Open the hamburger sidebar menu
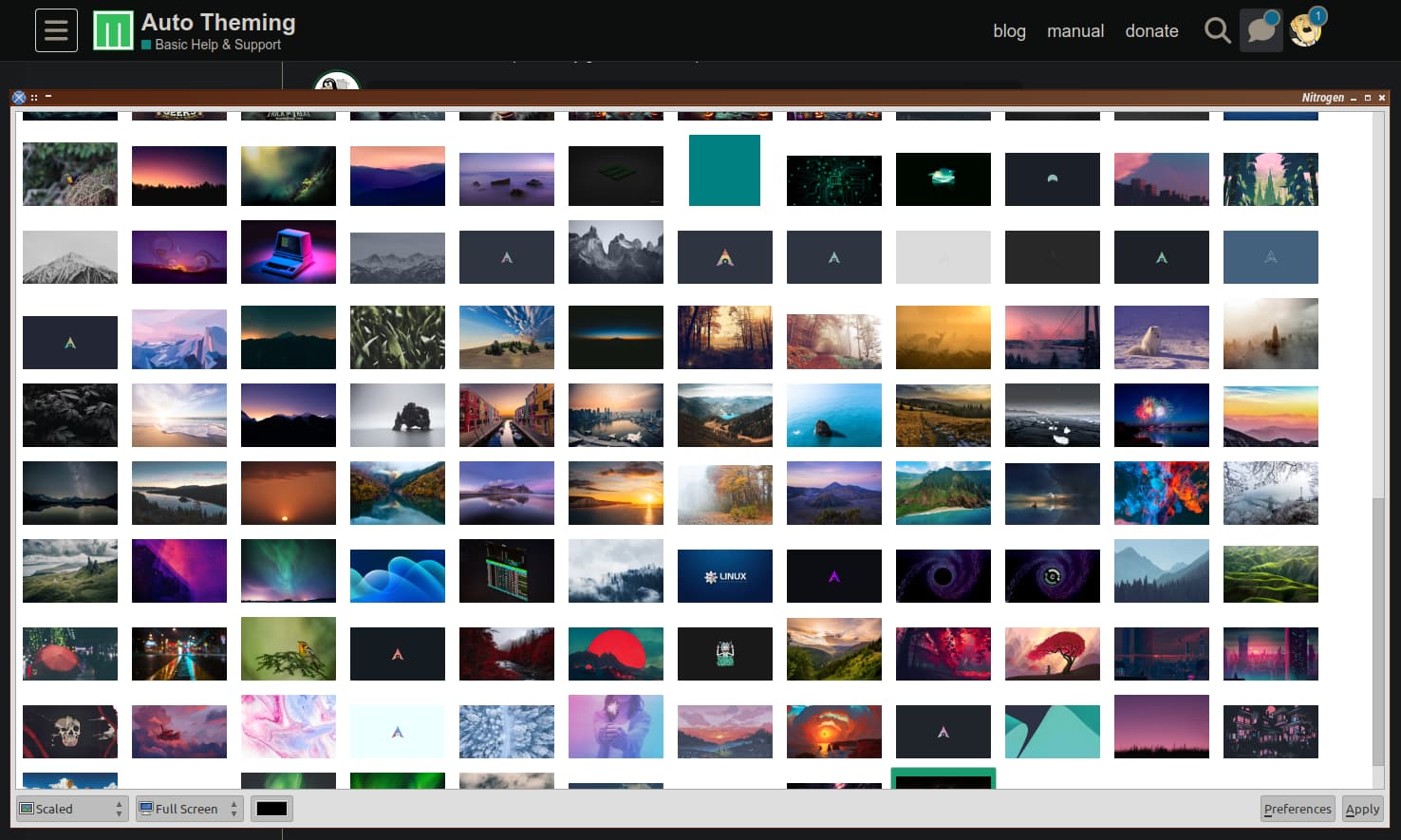The height and width of the screenshot is (840, 1401). point(56,30)
